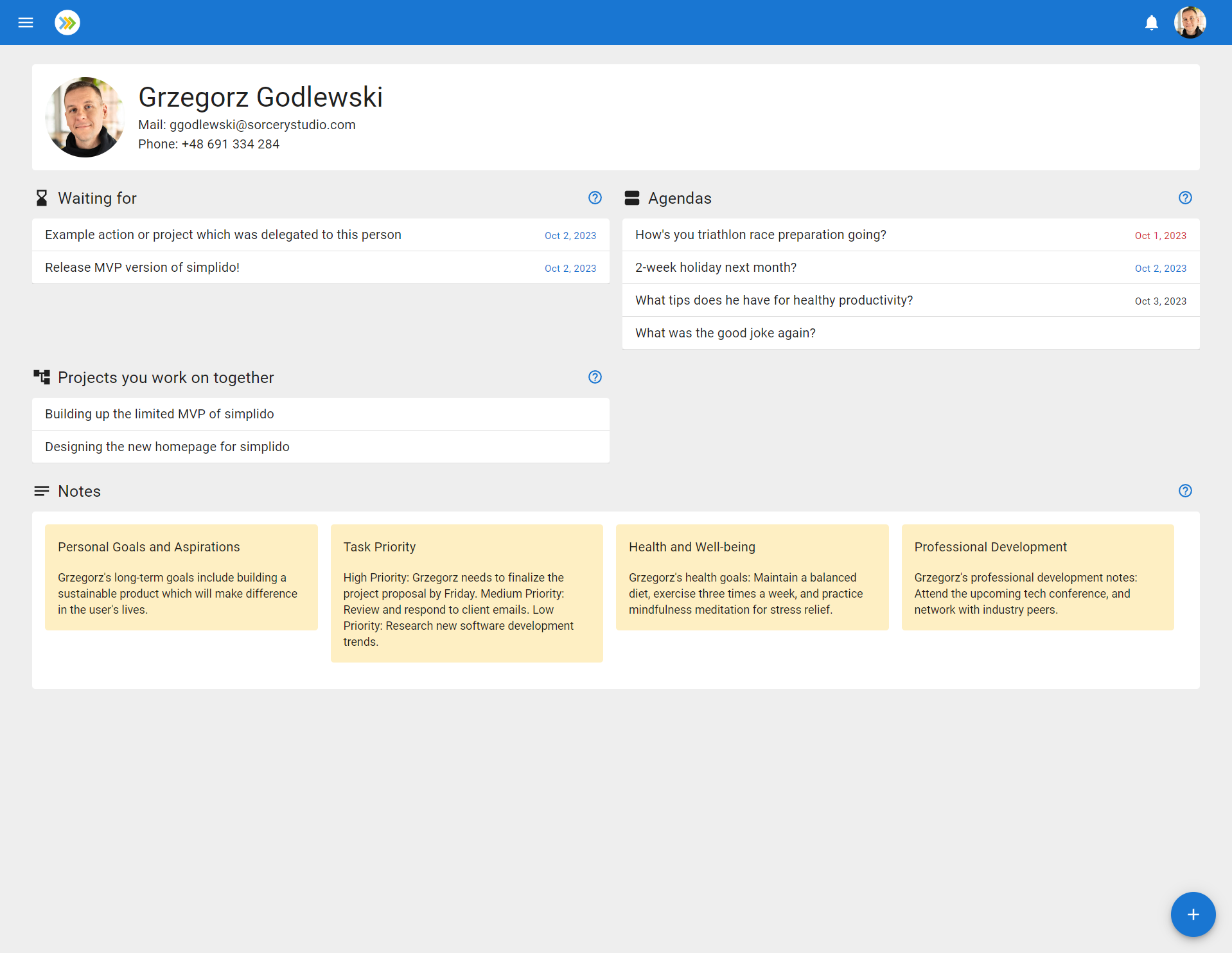Show help for the Agendas section
This screenshot has width=1232, height=953.
click(x=1185, y=198)
